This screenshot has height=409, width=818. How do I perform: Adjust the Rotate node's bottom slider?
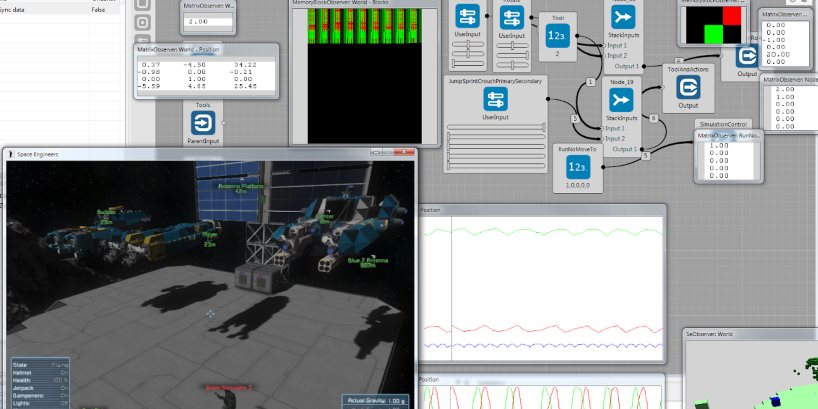pyautogui.click(x=513, y=65)
